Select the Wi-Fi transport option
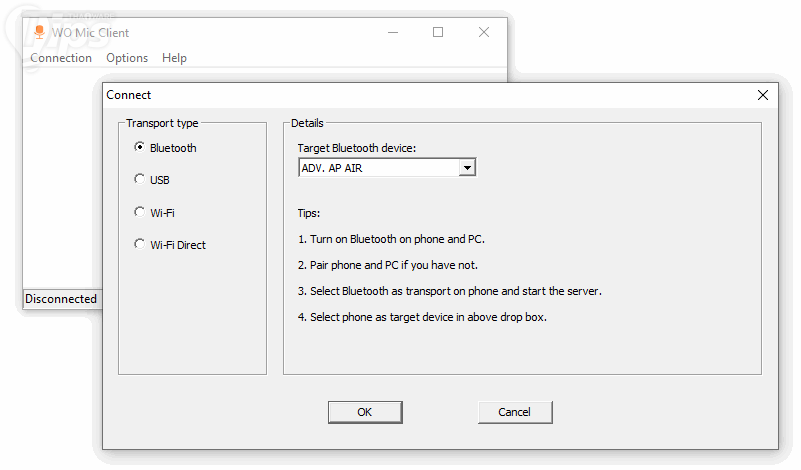Viewport: 801px width, 470px height. click(139, 212)
